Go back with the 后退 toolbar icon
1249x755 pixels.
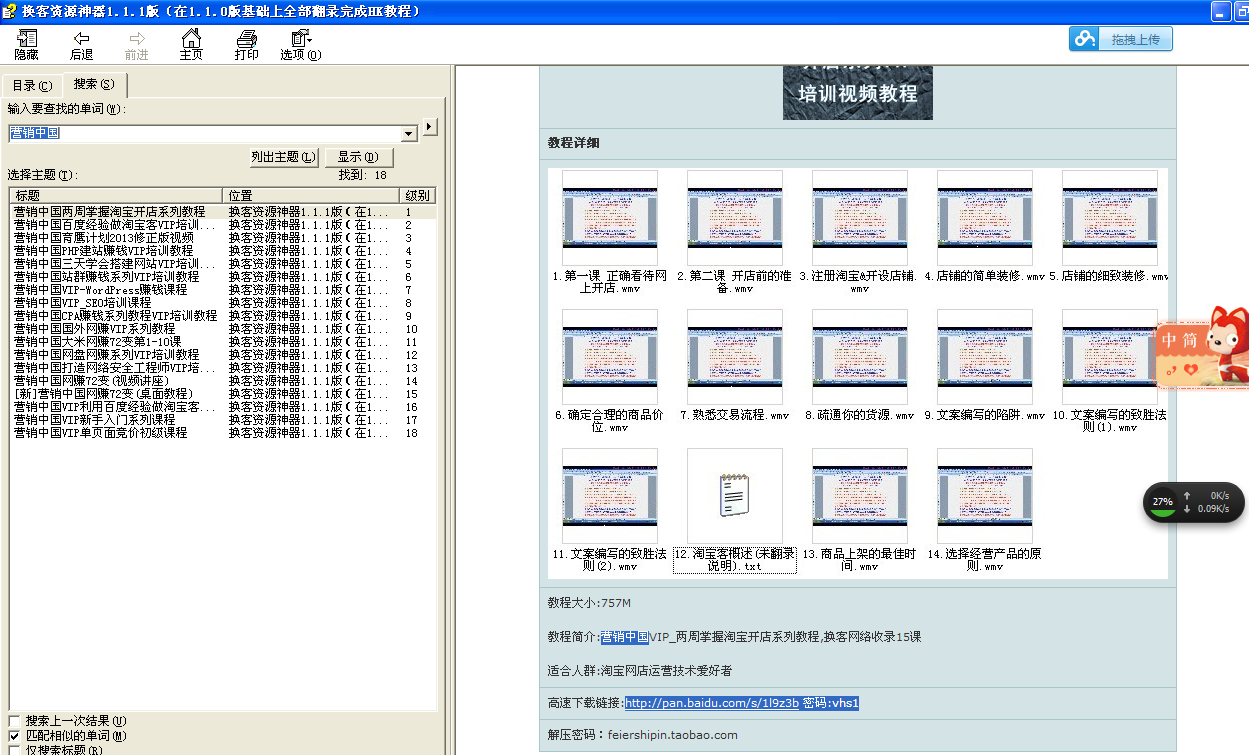[x=81, y=45]
